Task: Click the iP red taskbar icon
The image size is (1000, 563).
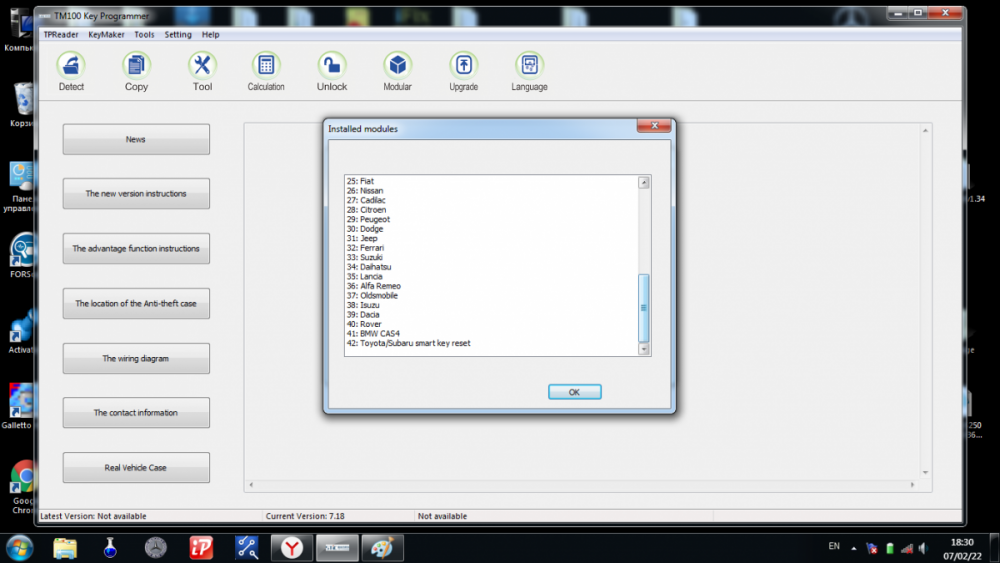Action: (x=202, y=548)
